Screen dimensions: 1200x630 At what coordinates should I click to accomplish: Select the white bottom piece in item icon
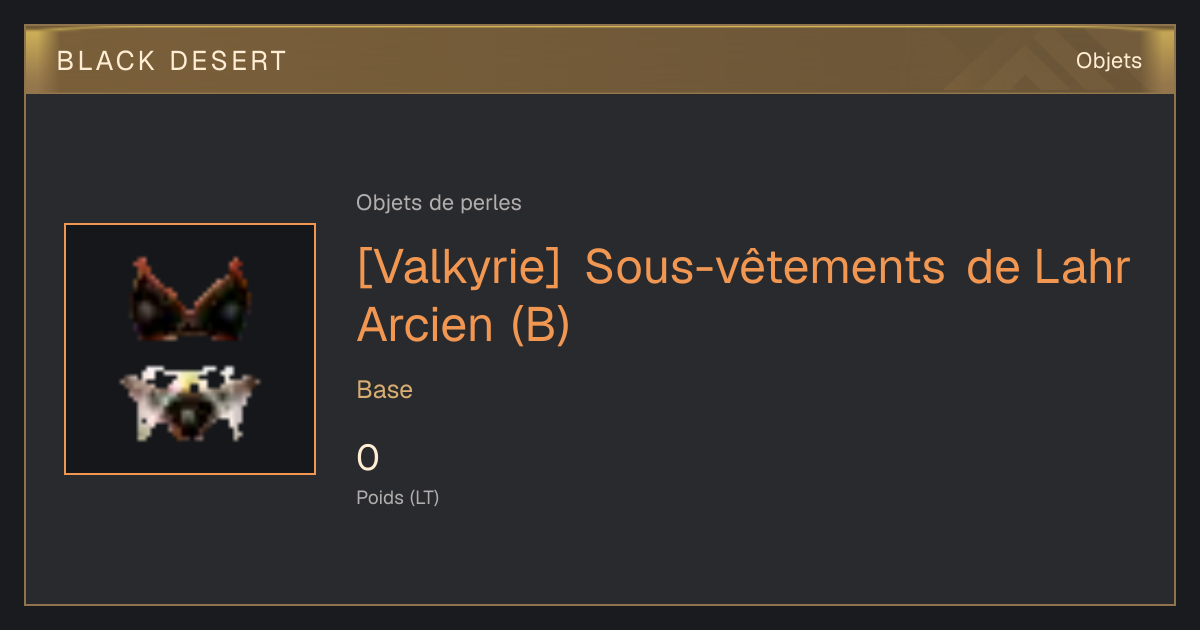pos(189,402)
